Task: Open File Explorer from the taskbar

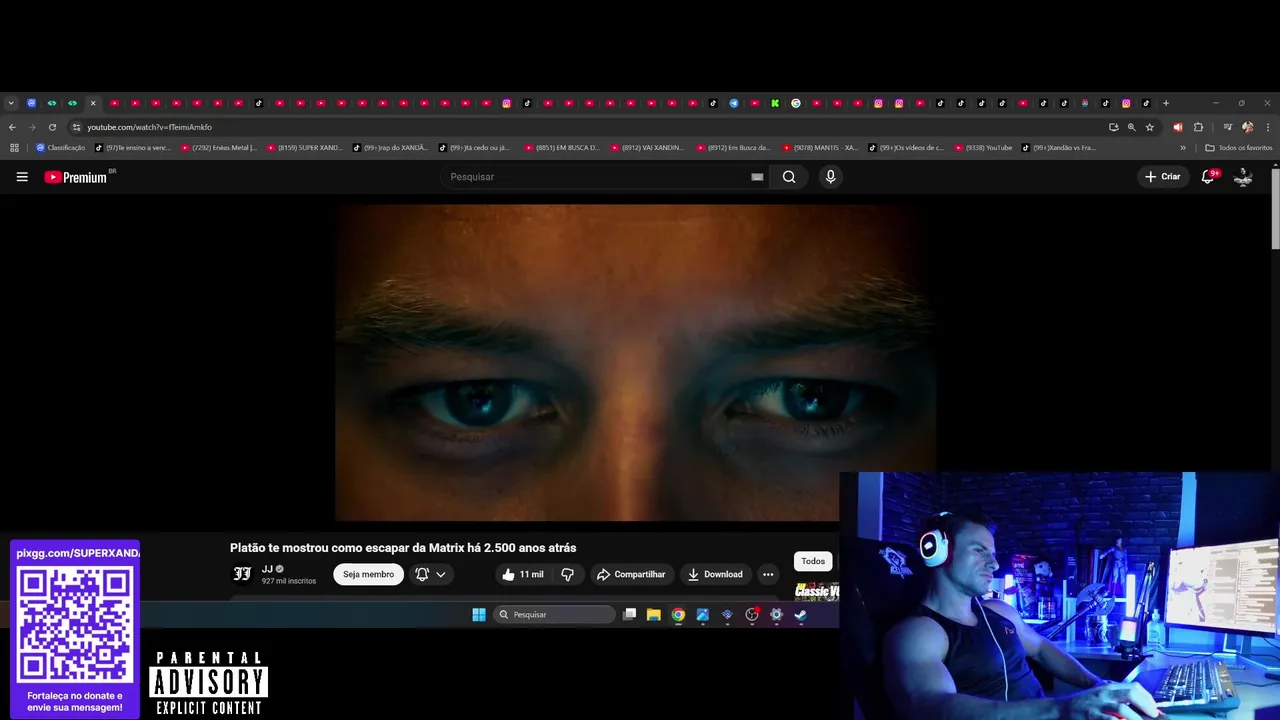Action: 653,615
